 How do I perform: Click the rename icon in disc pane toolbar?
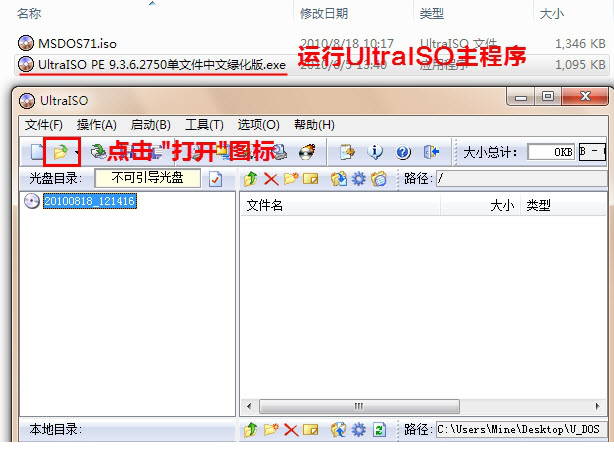[x=311, y=179]
